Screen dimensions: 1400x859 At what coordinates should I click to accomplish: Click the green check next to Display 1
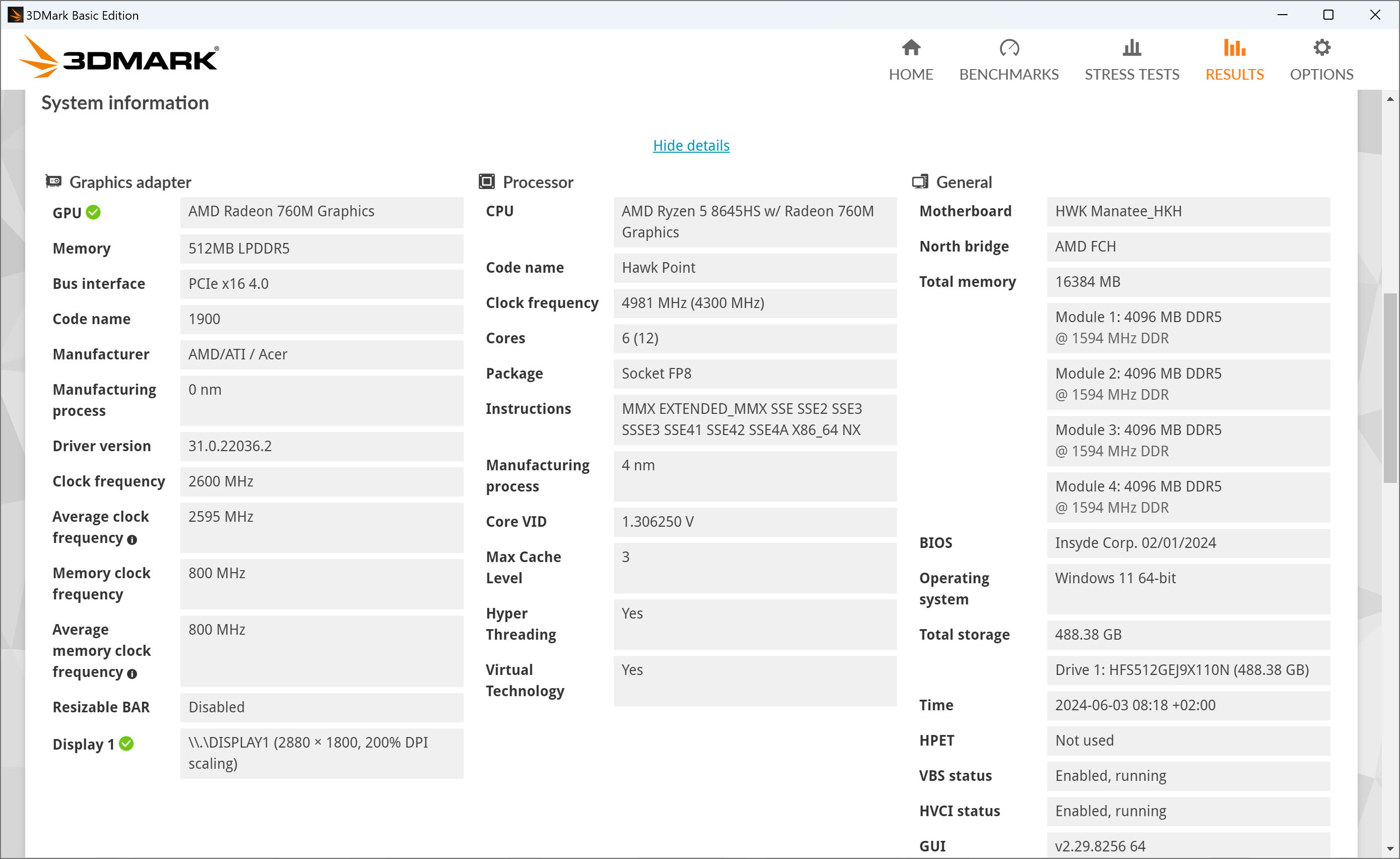[x=126, y=743]
